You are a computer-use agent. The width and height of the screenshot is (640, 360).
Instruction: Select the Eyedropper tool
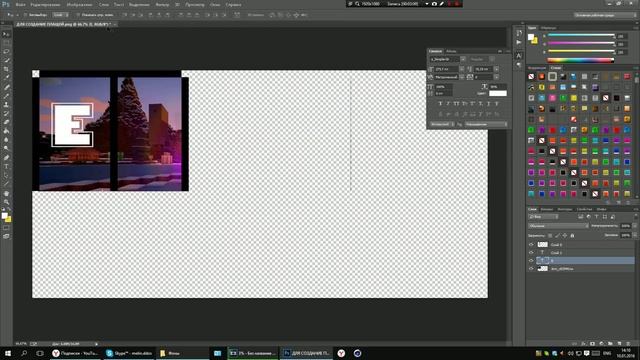tap(6, 78)
